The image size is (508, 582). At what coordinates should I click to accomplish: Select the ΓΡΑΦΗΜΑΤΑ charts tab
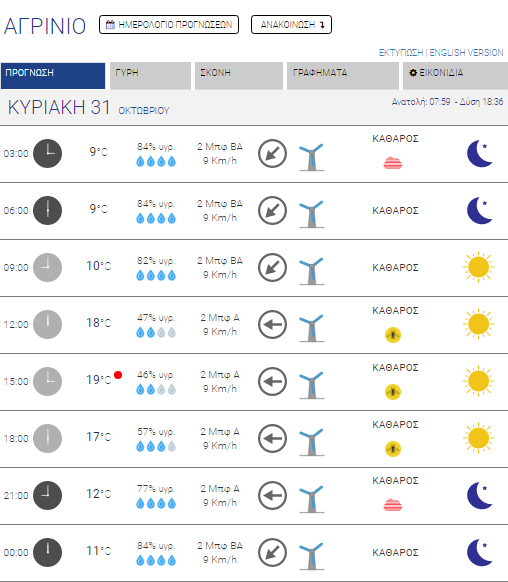click(x=343, y=76)
